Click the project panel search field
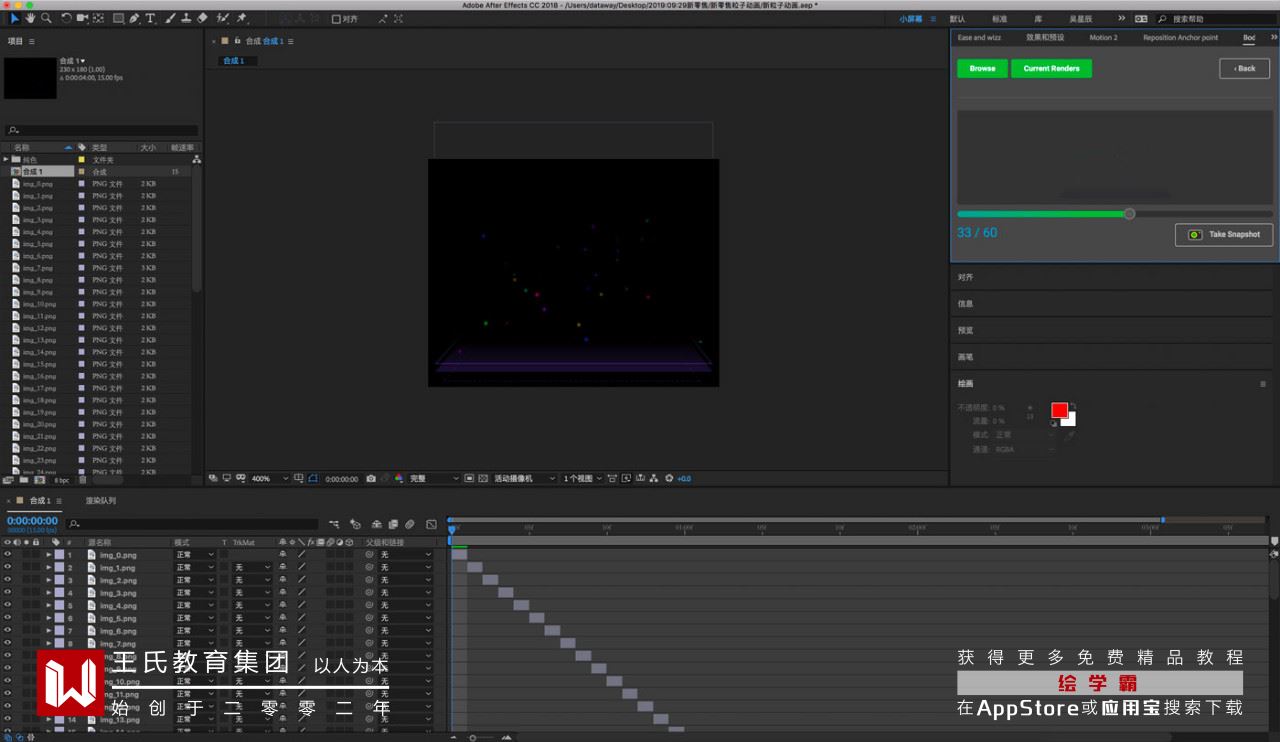 pos(101,130)
